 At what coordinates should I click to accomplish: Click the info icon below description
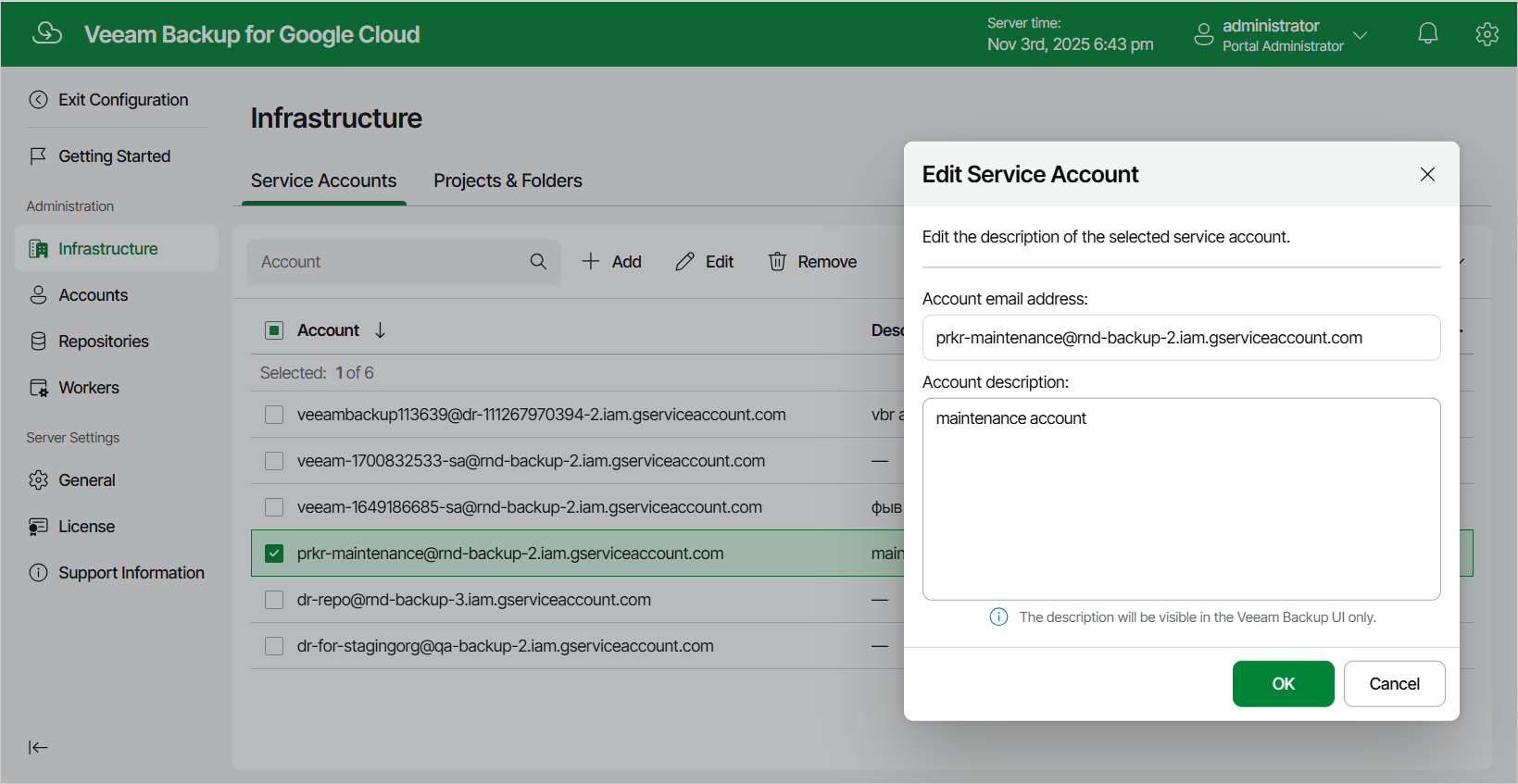[x=998, y=617]
